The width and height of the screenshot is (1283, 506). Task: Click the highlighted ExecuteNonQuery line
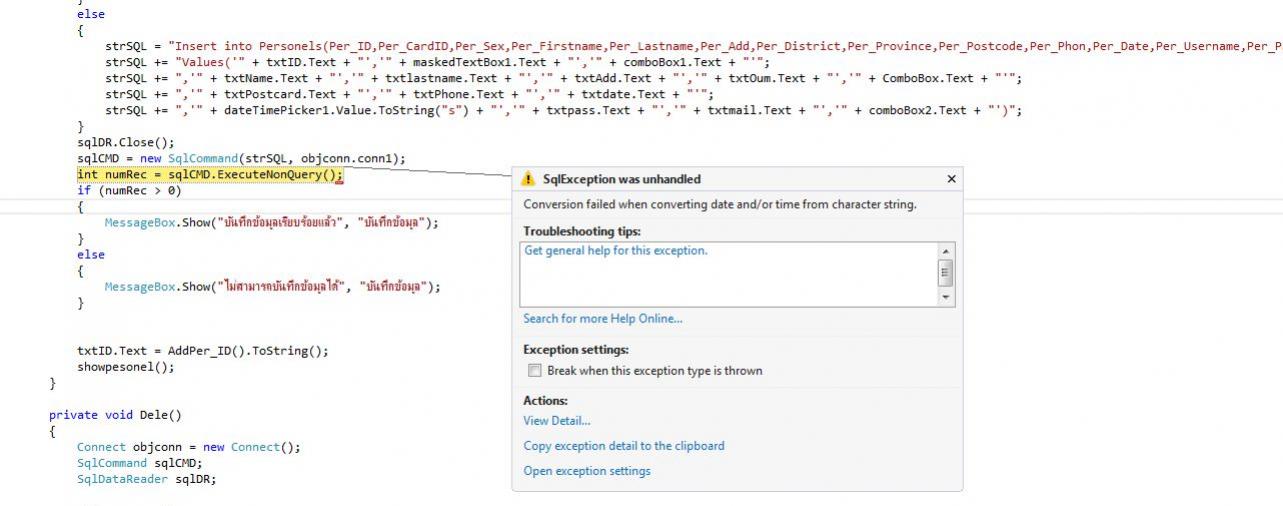click(210, 175)
